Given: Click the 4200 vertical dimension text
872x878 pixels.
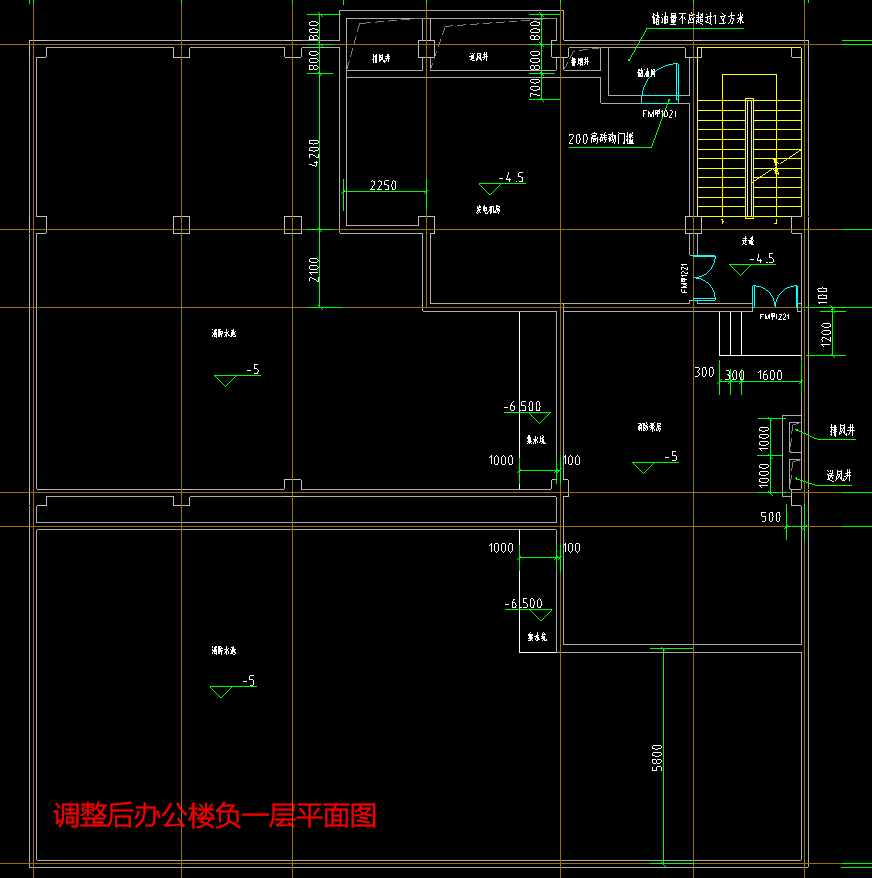Looking at the screenshot, I should point(314,155).
